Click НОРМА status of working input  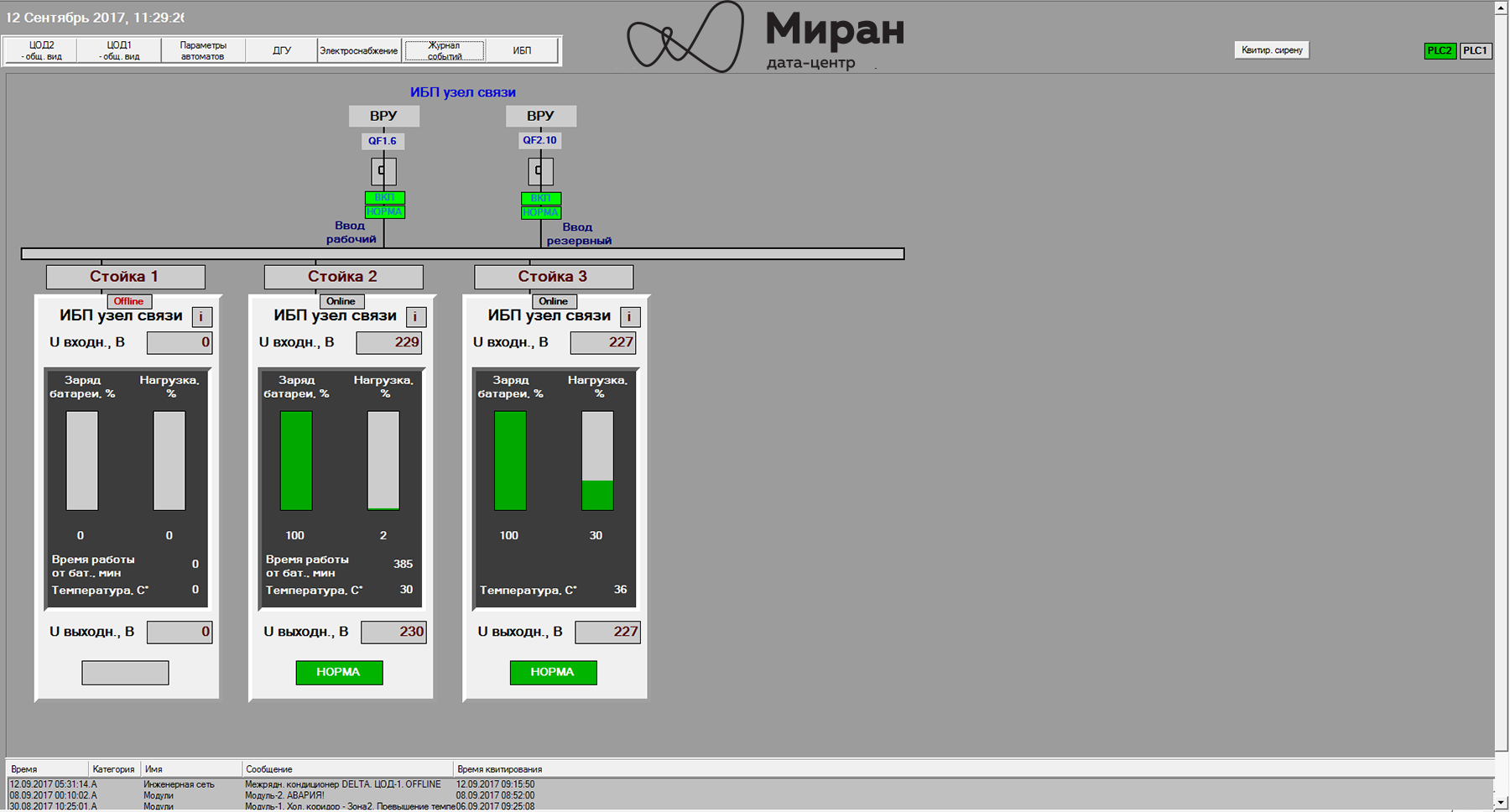[385, 212]
